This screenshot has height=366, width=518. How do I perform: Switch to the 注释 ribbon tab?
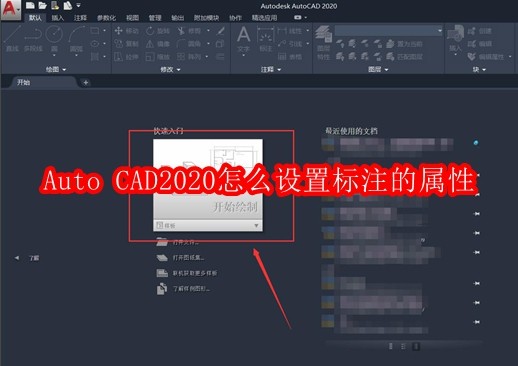tap(80, 18)
